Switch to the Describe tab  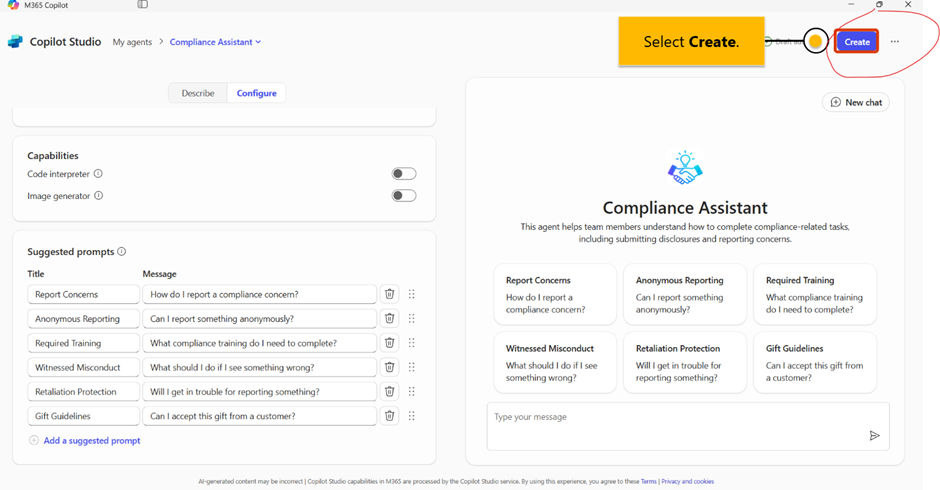point(198,93)
